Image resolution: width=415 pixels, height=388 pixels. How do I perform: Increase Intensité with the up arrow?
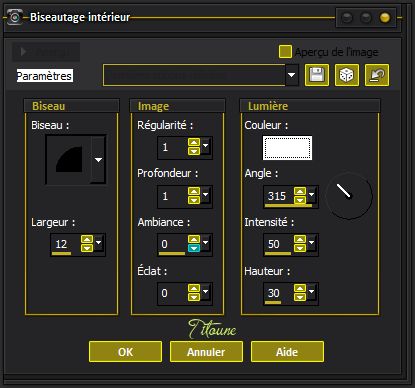pyautogui.click(x=300, y=239)
